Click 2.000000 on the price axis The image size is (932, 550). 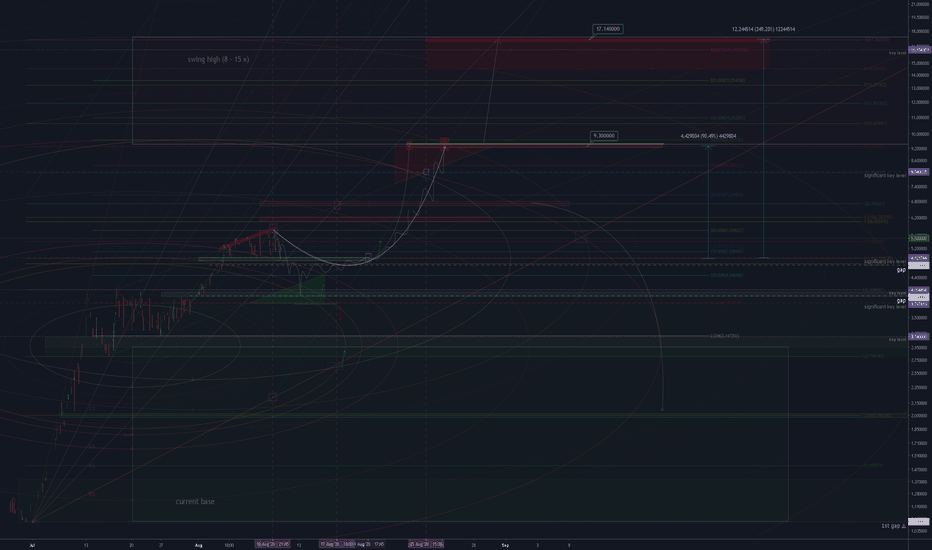click(919, 416)
